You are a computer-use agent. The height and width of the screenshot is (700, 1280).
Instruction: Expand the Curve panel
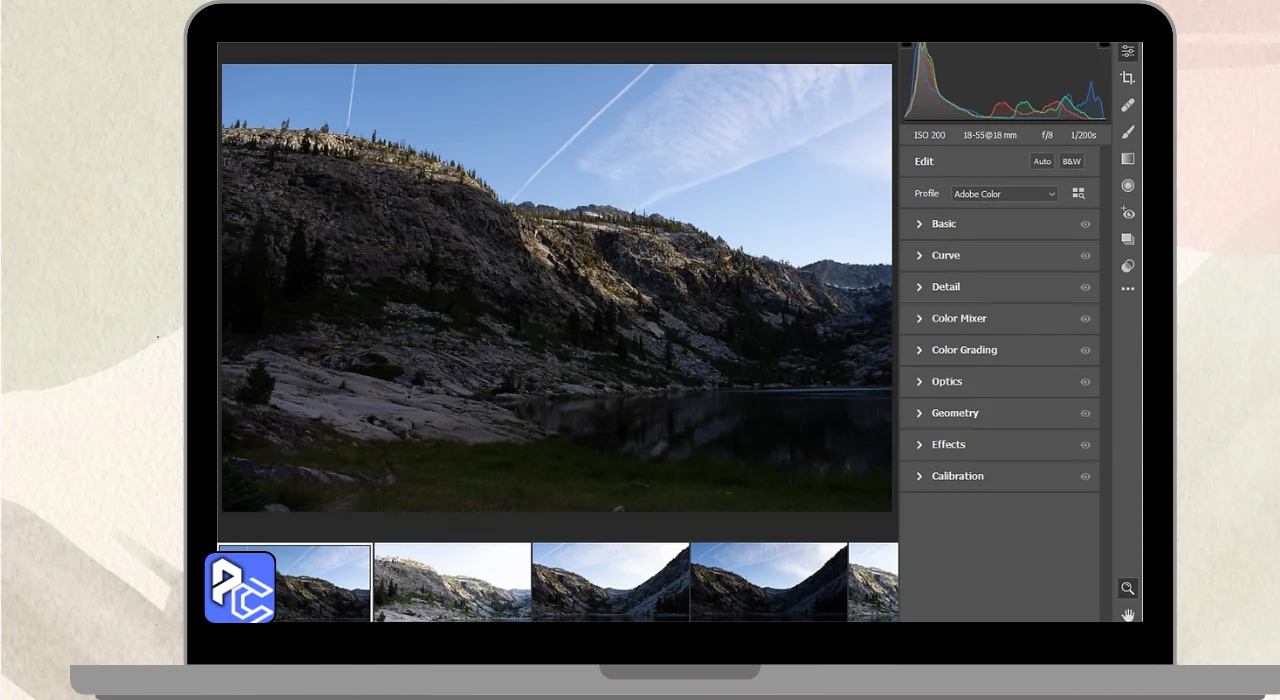pos(945,256)
